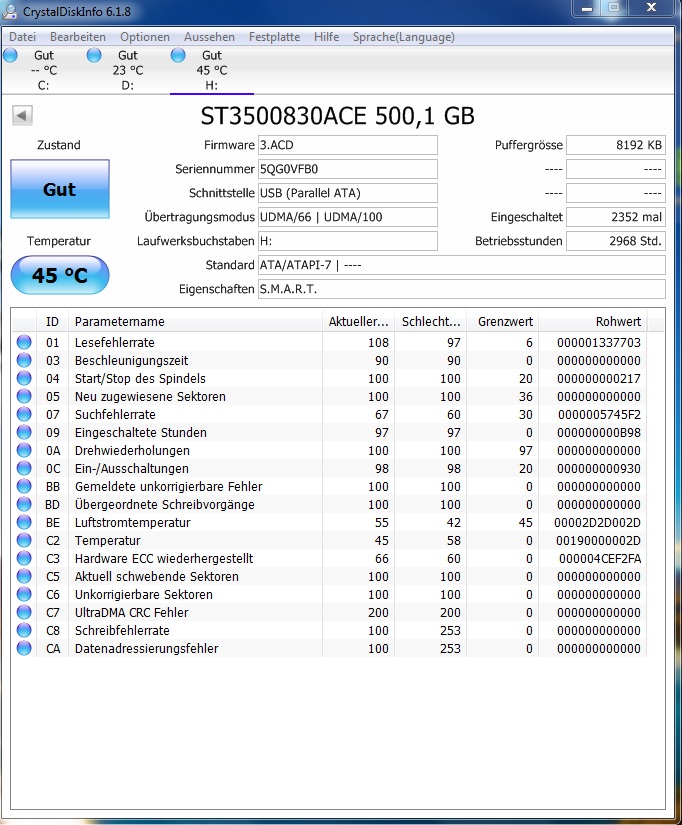This screenshot has width=682, height=825.
Task: Open the Festplatte menu
Action: click(x=274, y=37)
